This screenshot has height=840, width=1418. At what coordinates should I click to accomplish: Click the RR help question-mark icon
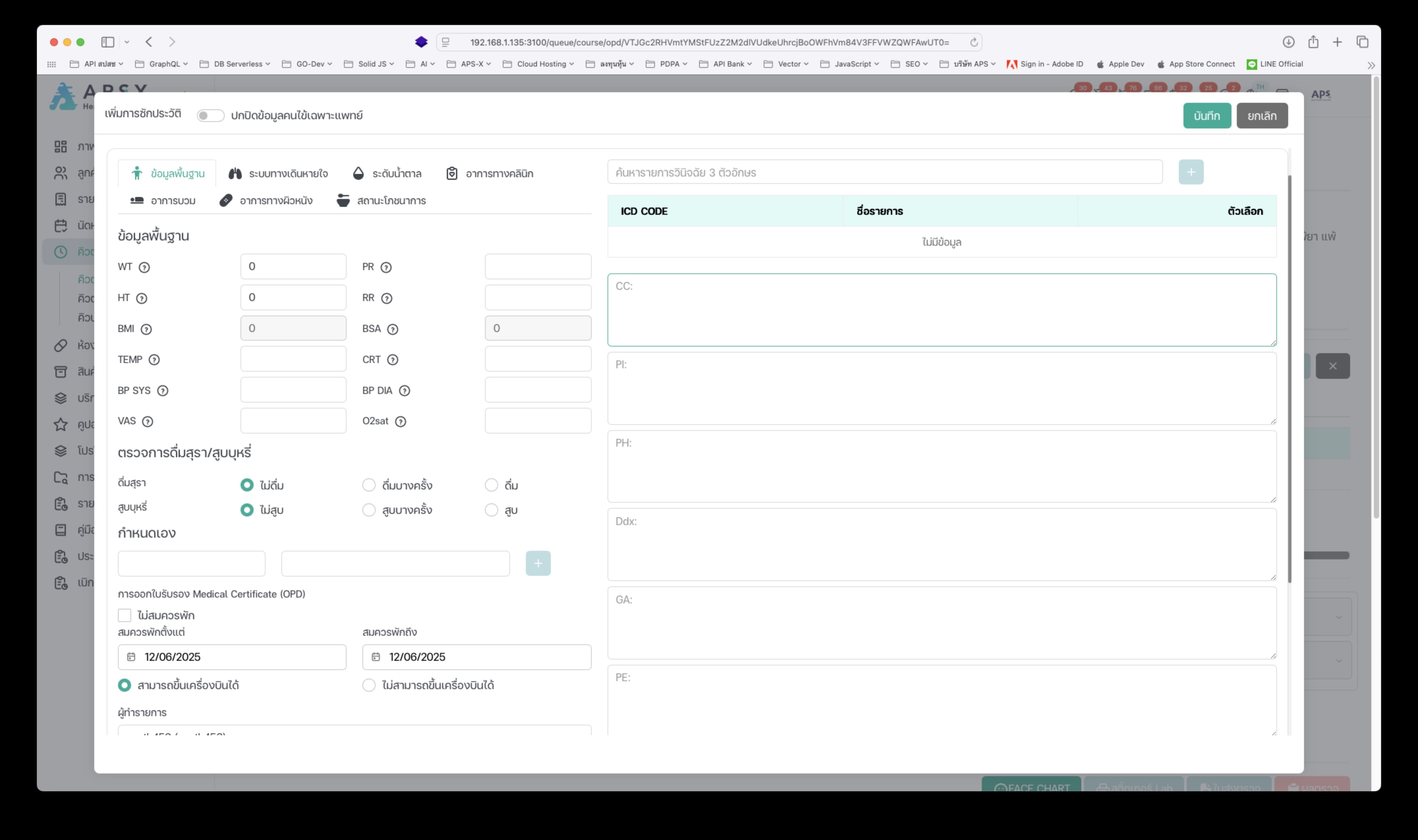coord(387,298)
